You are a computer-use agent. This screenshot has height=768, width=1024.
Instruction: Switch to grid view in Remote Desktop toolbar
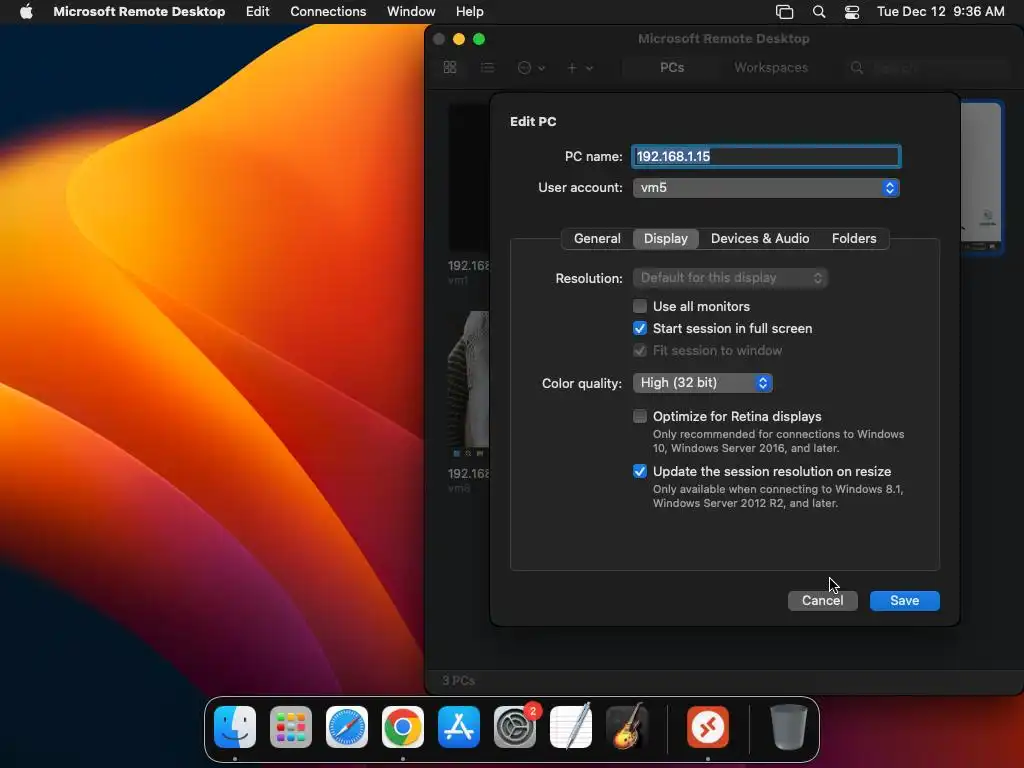click(x=450, y=67)
